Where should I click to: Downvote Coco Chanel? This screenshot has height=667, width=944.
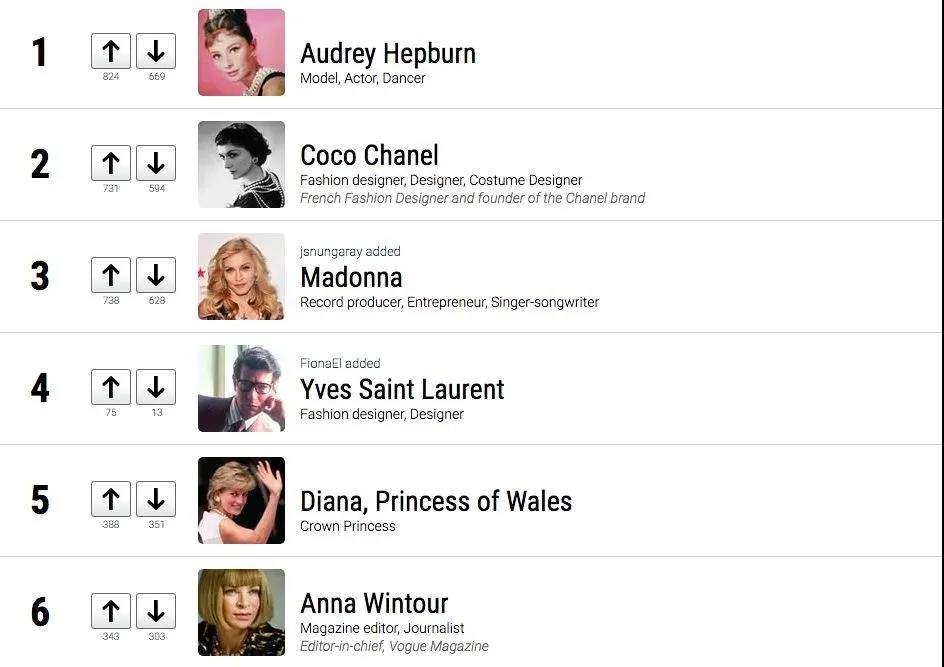pos(156,163)
